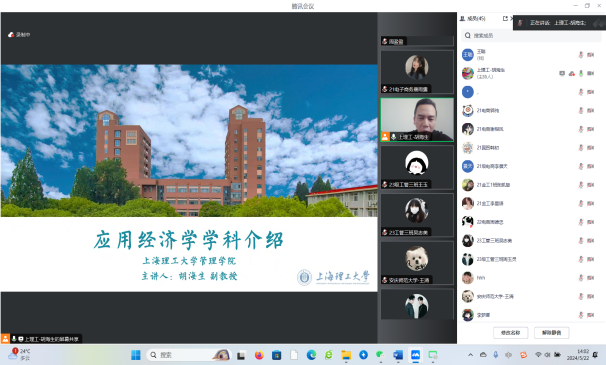
Task: Click the Tencent Meeting taskbar icon
Action: tap(415, 355)
